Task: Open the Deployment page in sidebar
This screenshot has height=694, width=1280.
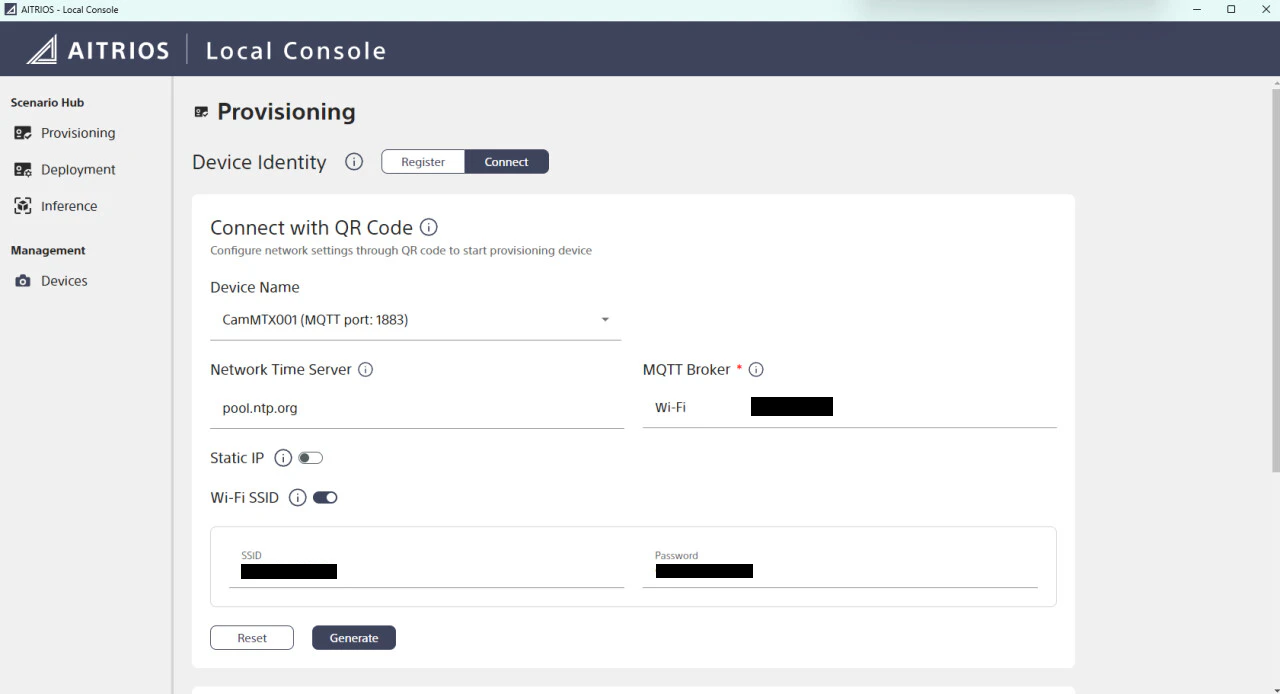Action: tap(78, 170)
